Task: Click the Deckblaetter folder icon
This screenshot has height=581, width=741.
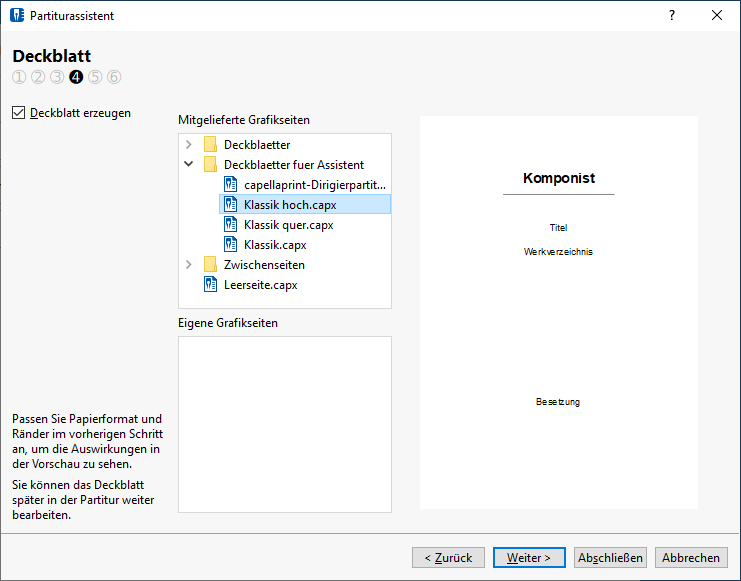Action: pyautogui.click(x=210, y=145)
